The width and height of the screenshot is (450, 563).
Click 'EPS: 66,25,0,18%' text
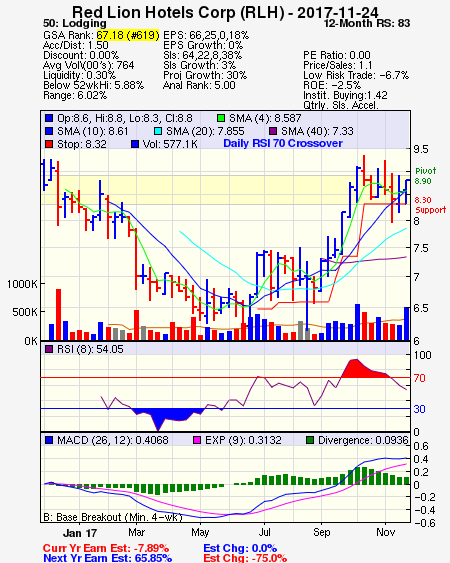[206, 35]
